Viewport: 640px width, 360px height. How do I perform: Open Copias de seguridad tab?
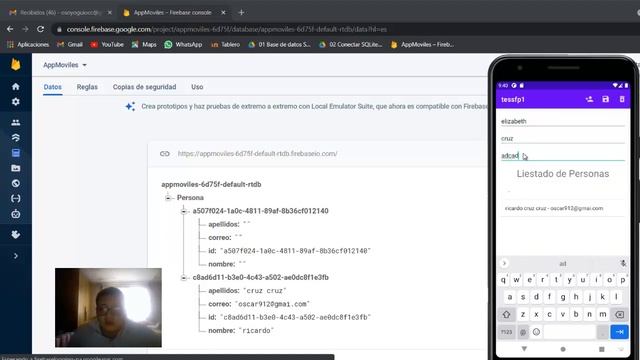pyautogui.click(x=144, y=87)
